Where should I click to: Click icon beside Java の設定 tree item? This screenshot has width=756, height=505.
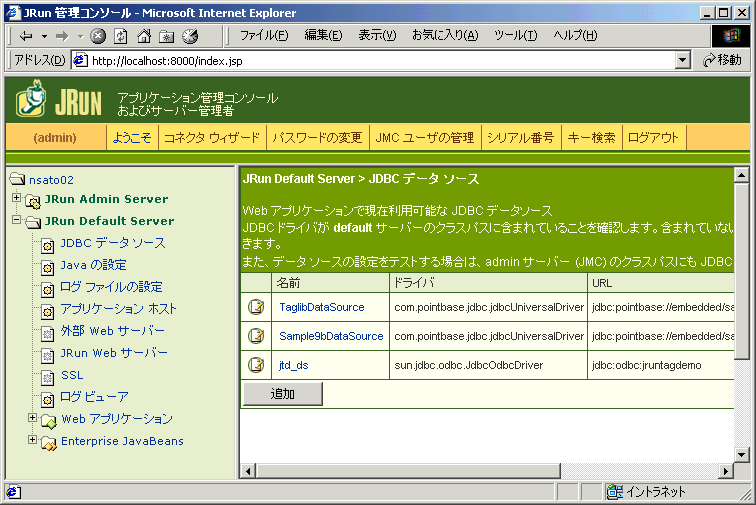47,267
